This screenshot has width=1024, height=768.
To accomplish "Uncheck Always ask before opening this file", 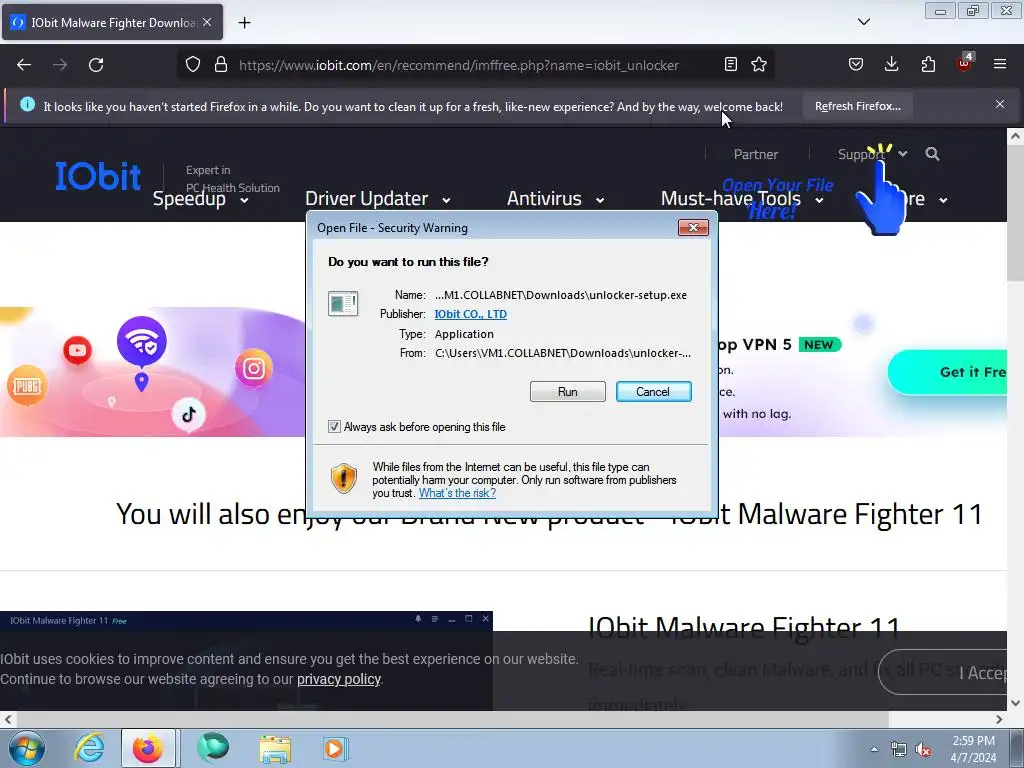I will click(334, 427).
